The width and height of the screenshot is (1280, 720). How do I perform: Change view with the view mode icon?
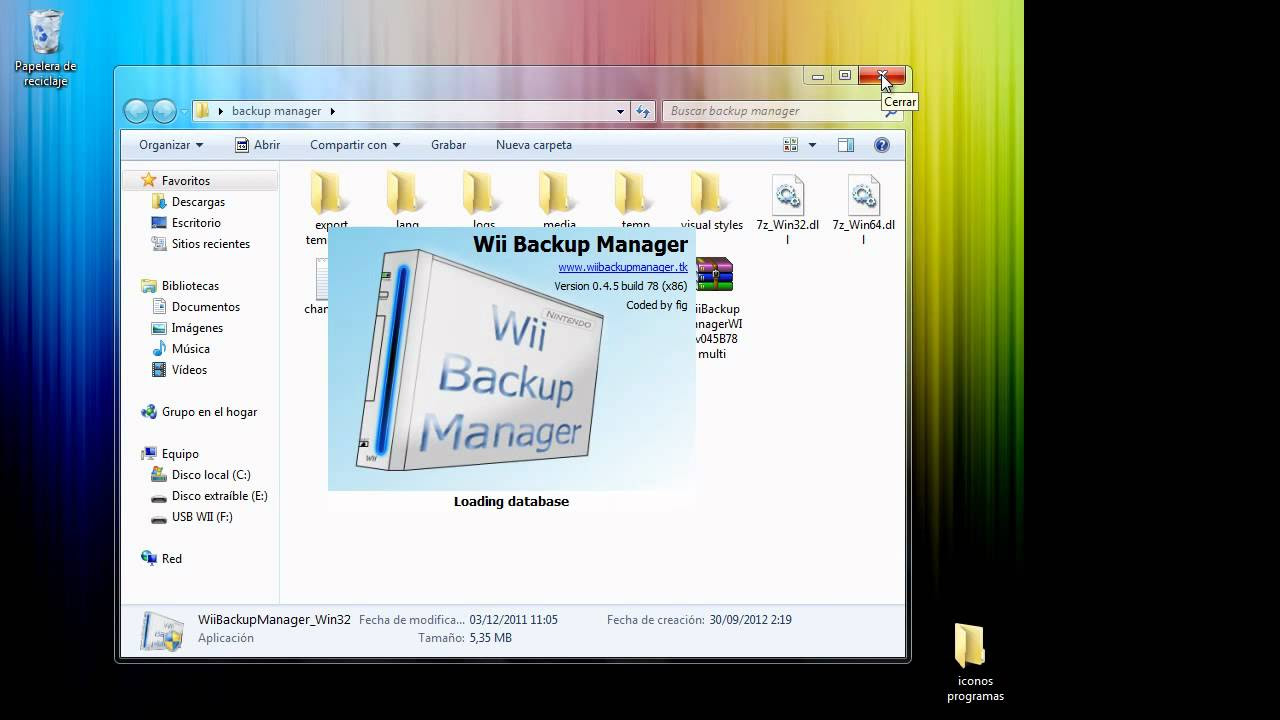pos(791,145)
